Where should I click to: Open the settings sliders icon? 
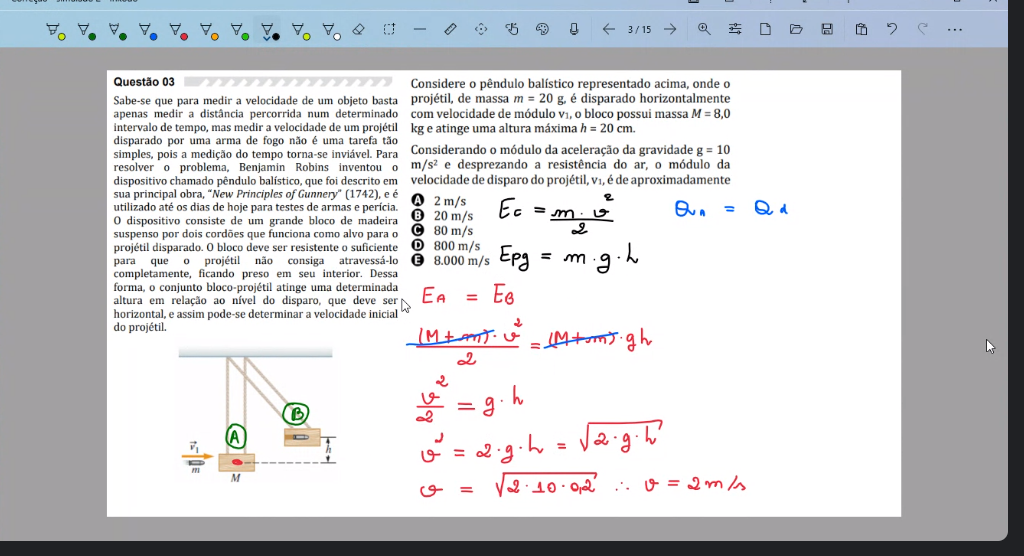[735, 29]
